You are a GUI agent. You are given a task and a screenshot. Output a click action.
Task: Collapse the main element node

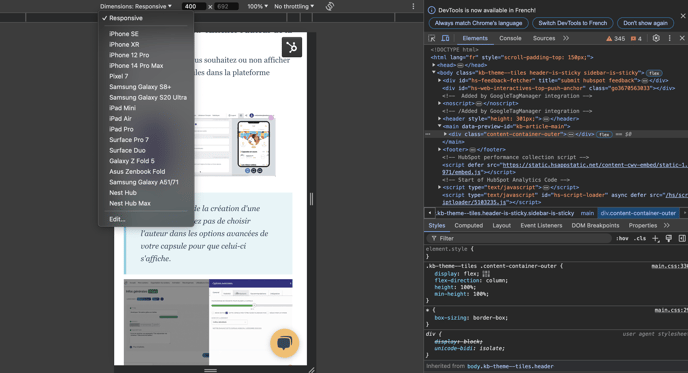pyautogui.click(x=440, y=126)
